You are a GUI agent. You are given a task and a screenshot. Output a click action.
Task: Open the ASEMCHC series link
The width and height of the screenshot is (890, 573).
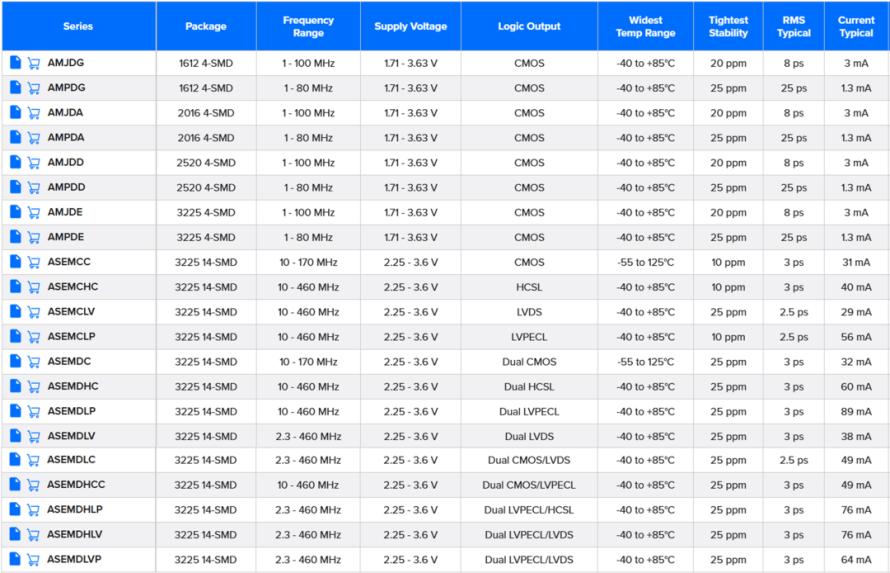[x=72, y=287]
